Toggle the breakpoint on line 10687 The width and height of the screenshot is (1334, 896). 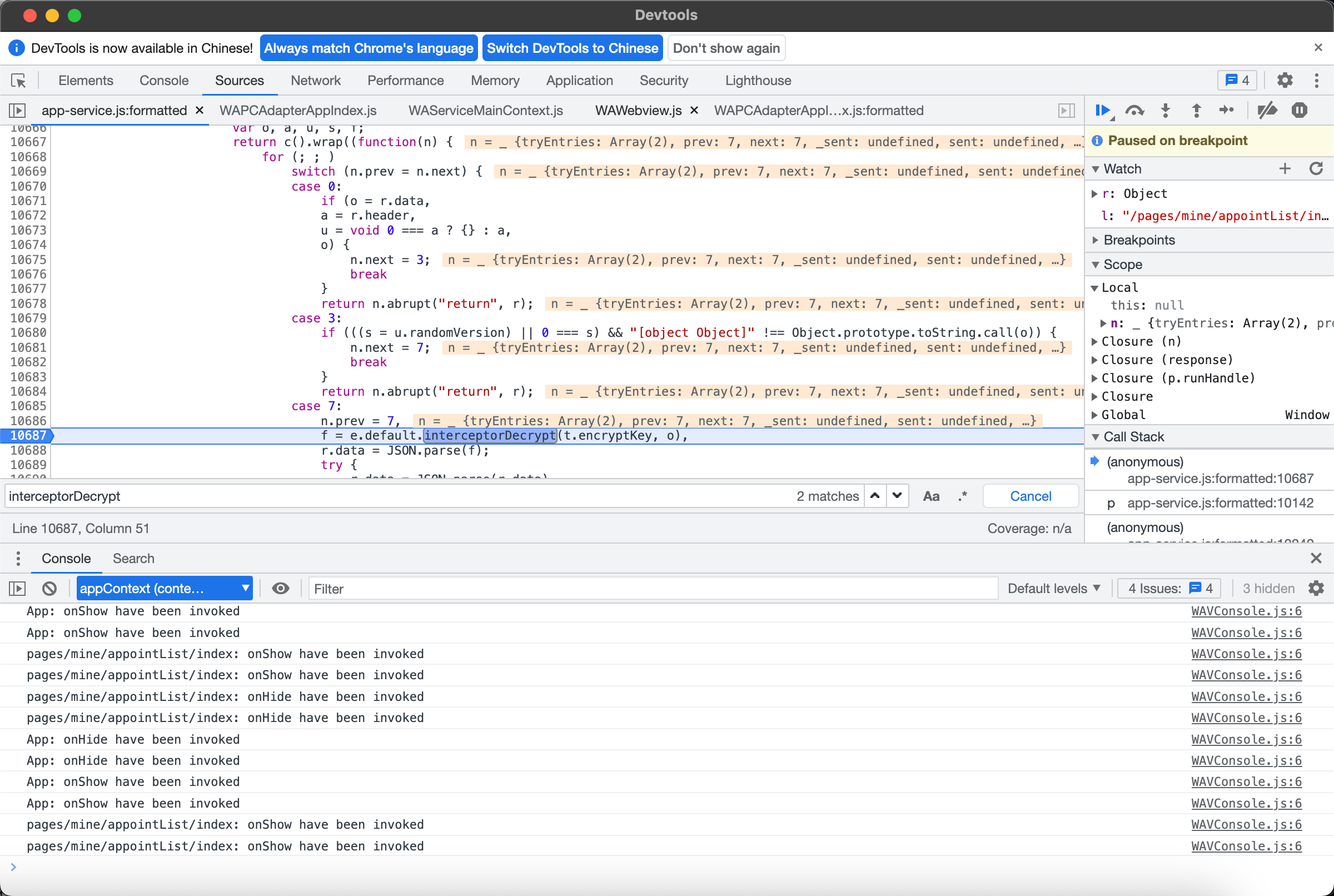pos(27,435)
